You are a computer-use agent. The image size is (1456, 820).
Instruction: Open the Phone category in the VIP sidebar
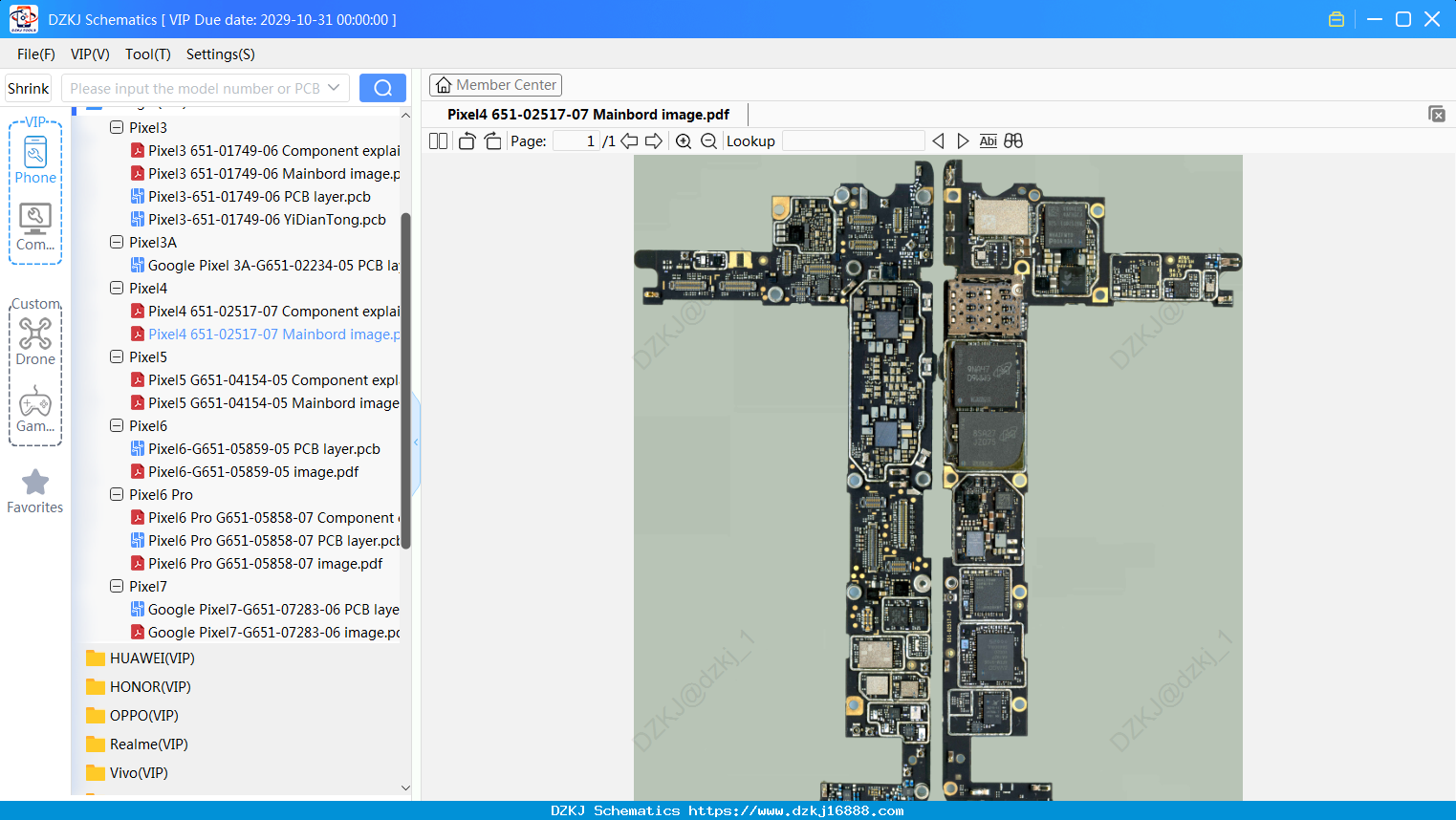click(x=35, y=160)
